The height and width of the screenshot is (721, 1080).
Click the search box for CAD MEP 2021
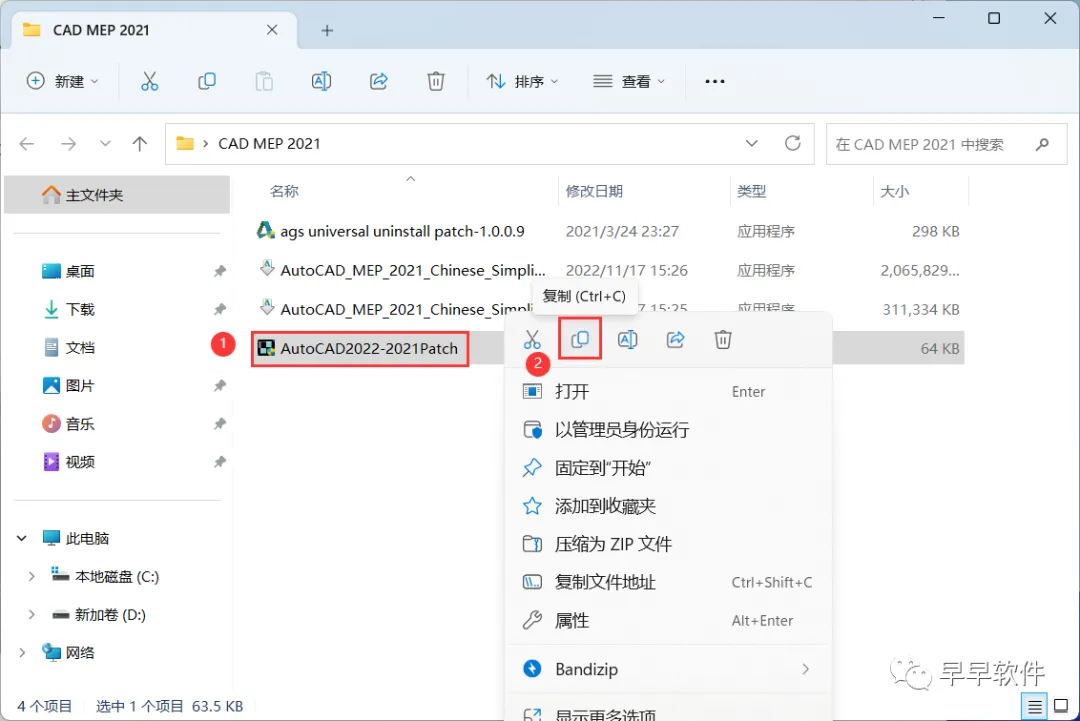pos(946,144)
